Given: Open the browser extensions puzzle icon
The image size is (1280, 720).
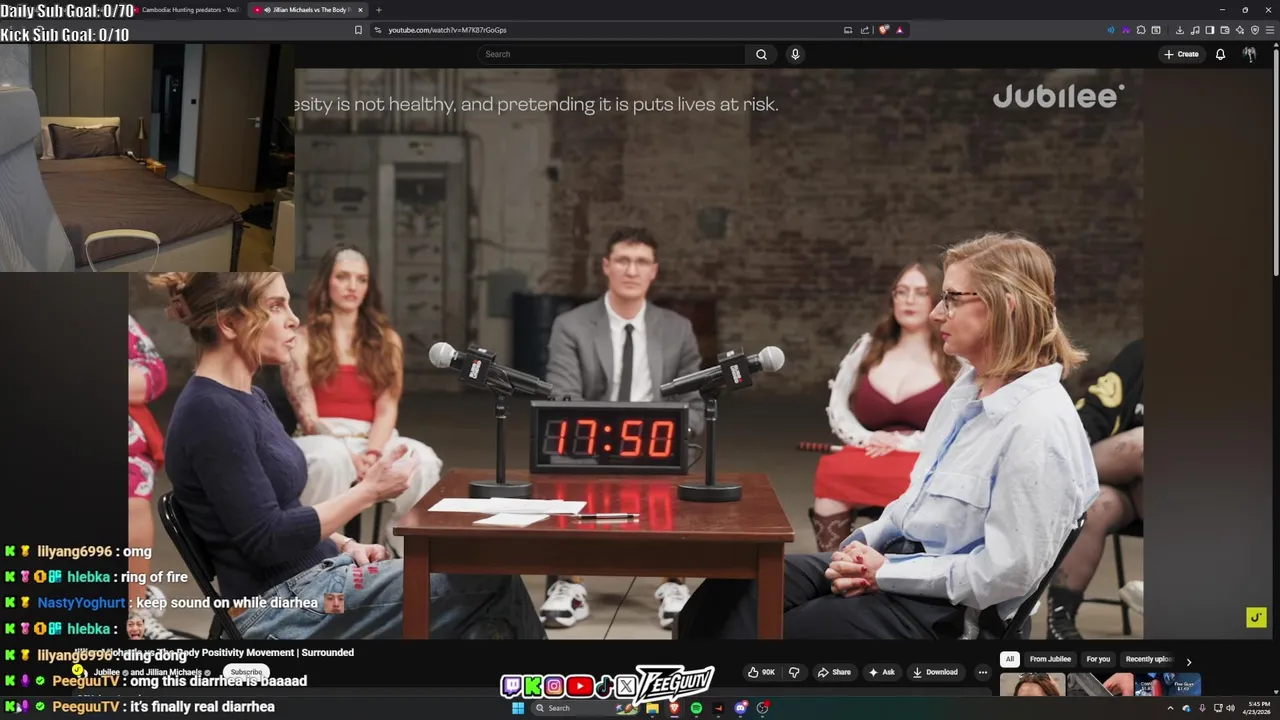Looking at the screenshot, I should pos(1141,30).
